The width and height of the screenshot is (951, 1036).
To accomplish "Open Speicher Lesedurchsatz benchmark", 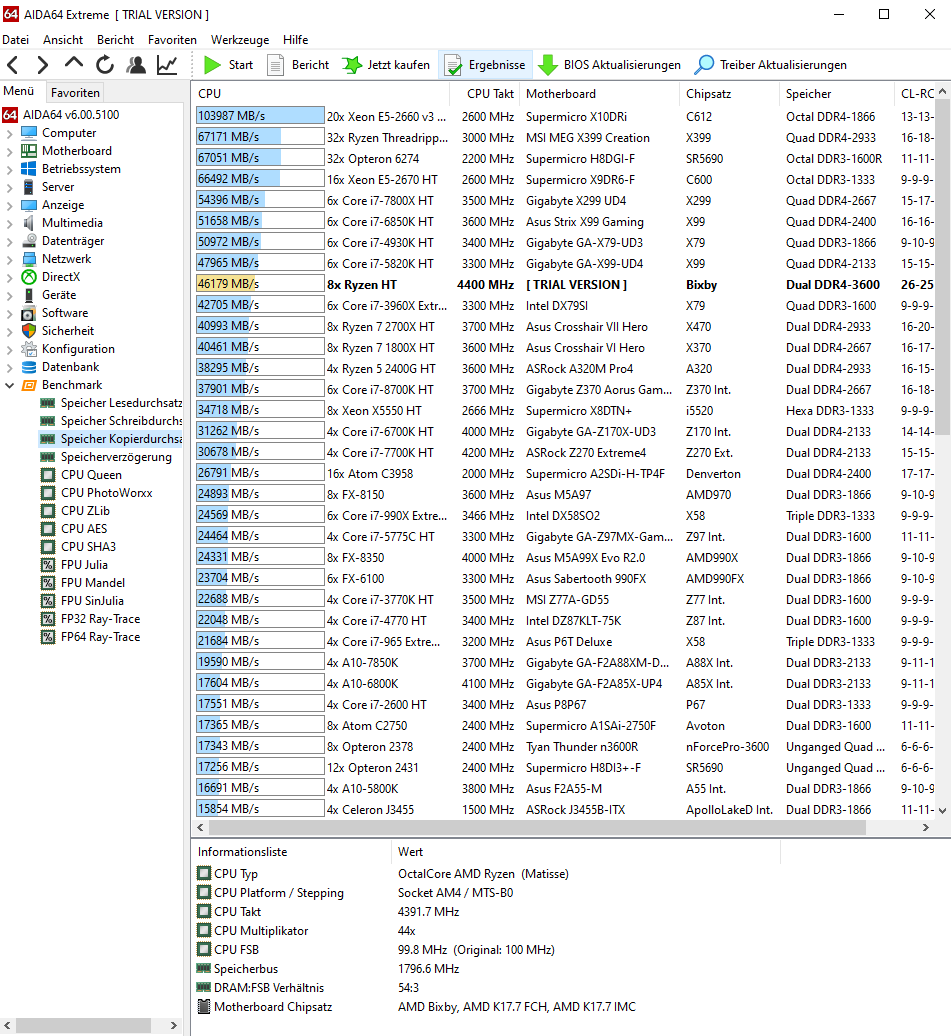I will [121, 403].
